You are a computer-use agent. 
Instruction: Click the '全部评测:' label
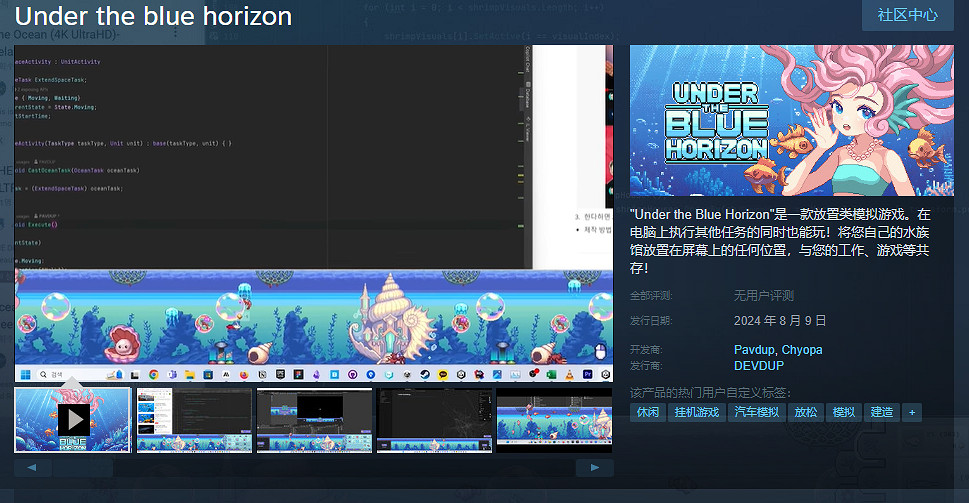(651, 296)
